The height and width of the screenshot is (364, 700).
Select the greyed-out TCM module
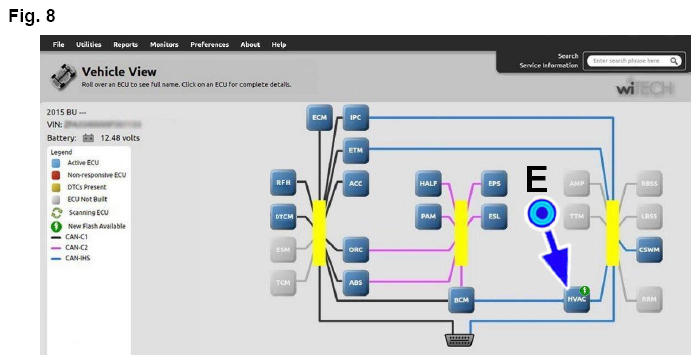(283, 283)
